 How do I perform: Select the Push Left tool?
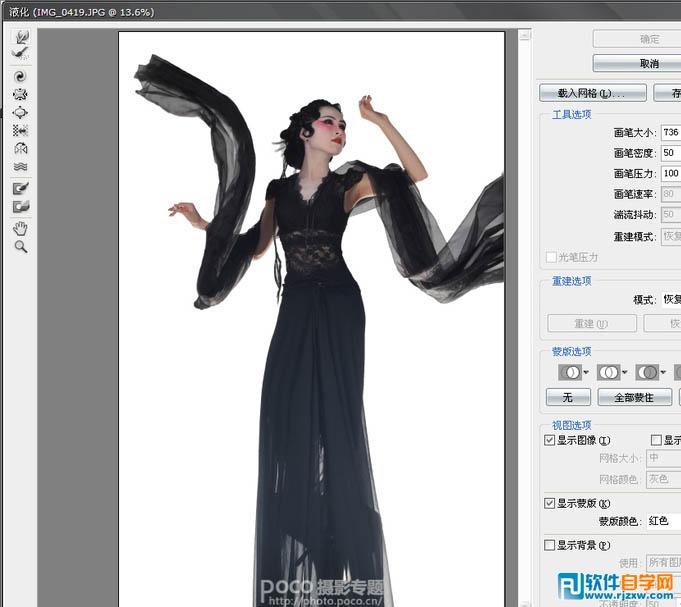21,130
